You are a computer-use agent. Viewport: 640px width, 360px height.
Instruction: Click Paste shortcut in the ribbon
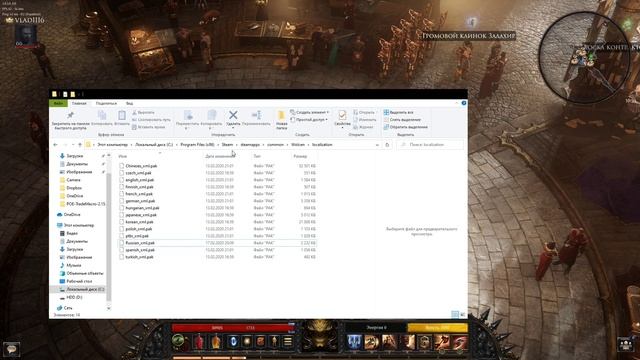coord(148,127)
